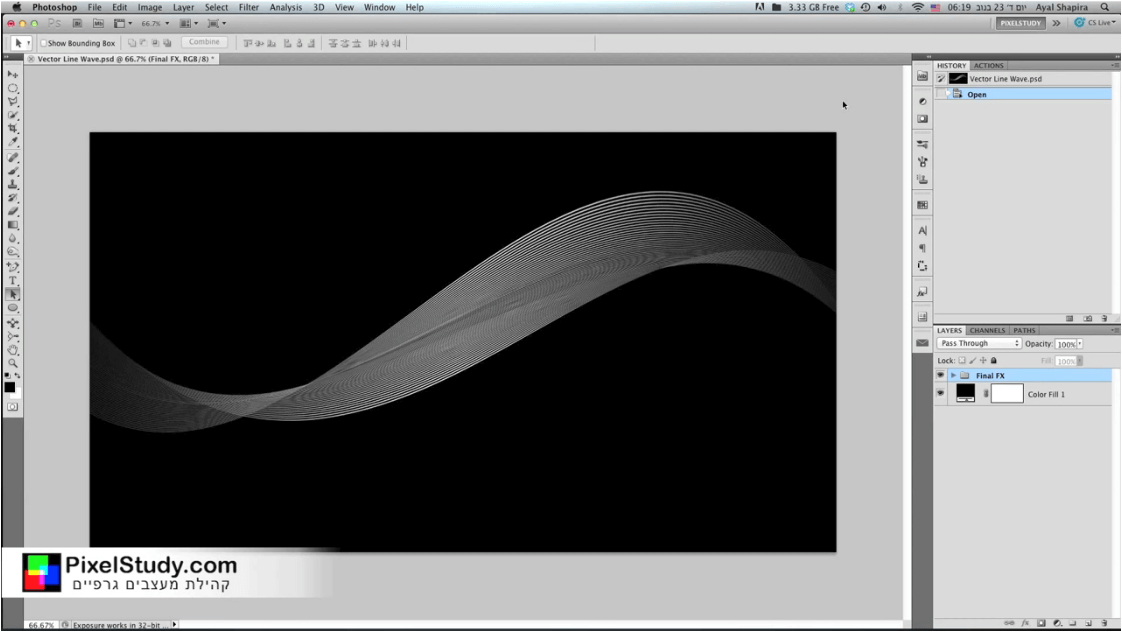The width and height of the screenshot is (1122, 635).
Task: Select the Crop tool in toolbox
Action: pyautogui.click(x=13, y=129)
